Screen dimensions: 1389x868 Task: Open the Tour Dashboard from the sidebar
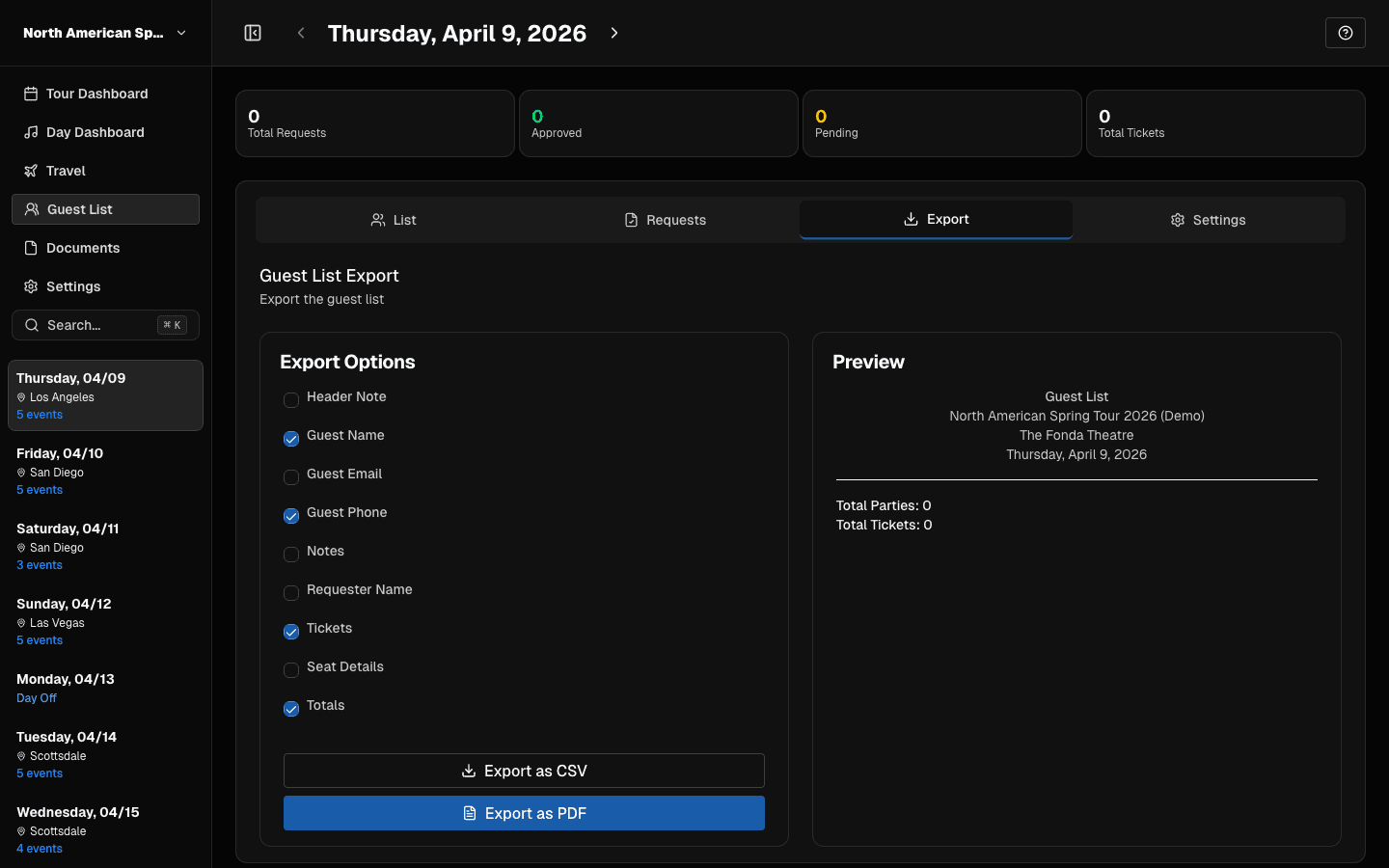[96, 94]
